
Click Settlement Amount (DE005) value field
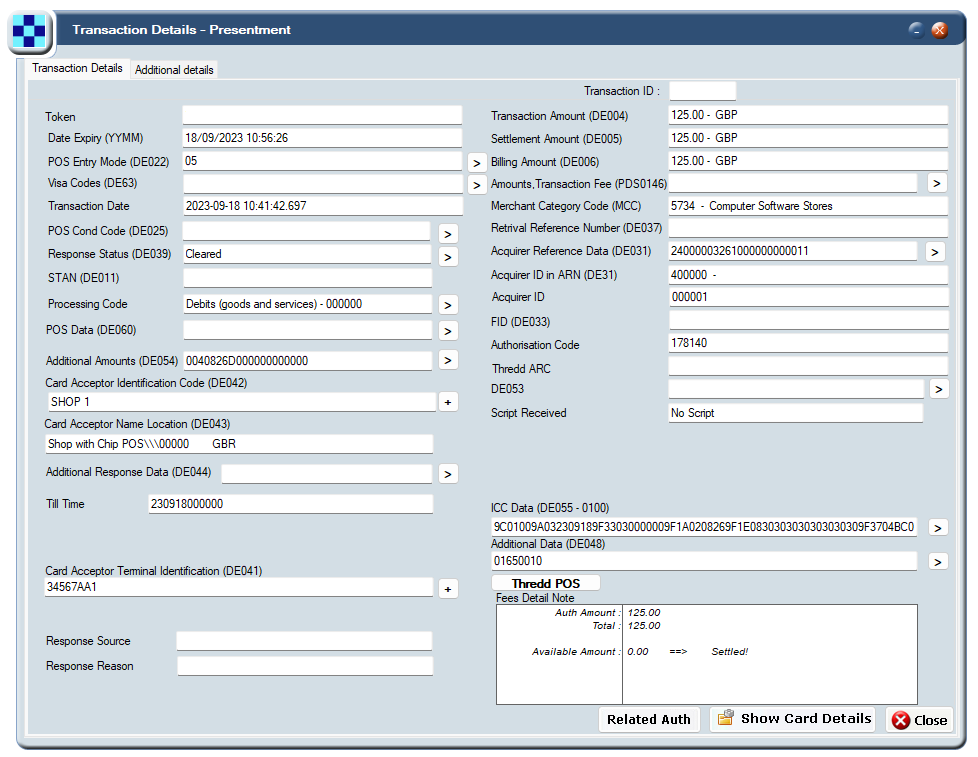click(x=808, y=138)
